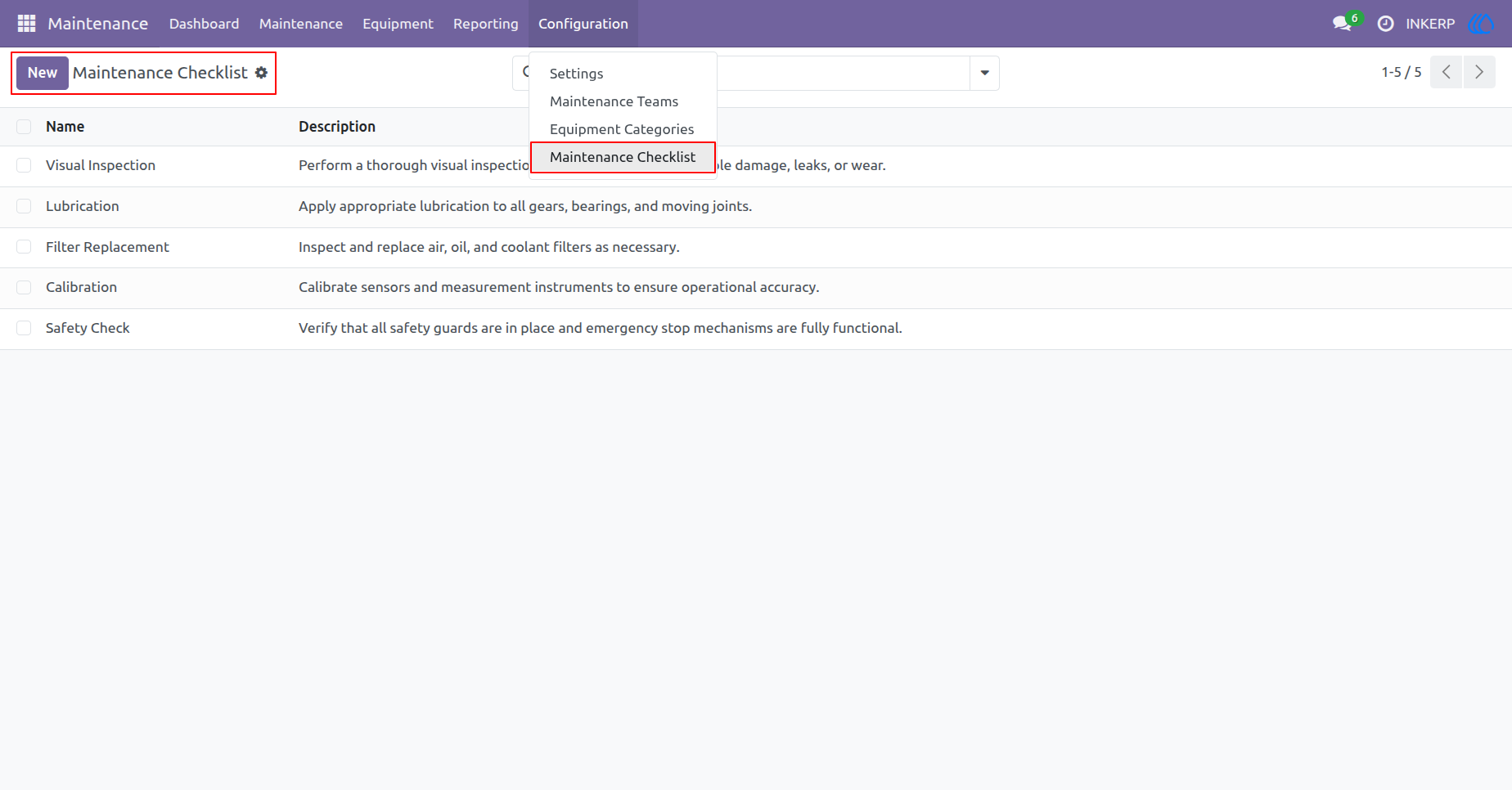The image size is (1512, 790).
Task: Open the Safety Check record
Action: coord(88,328)
